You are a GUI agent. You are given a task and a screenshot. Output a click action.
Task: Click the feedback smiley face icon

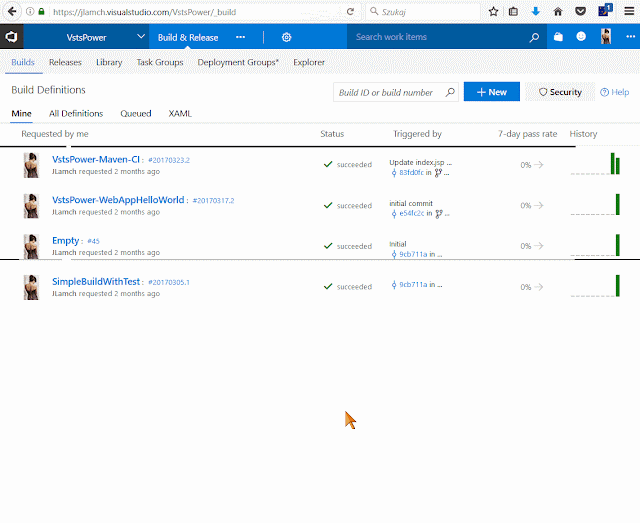pyautogui.click(x=581, y=36)
